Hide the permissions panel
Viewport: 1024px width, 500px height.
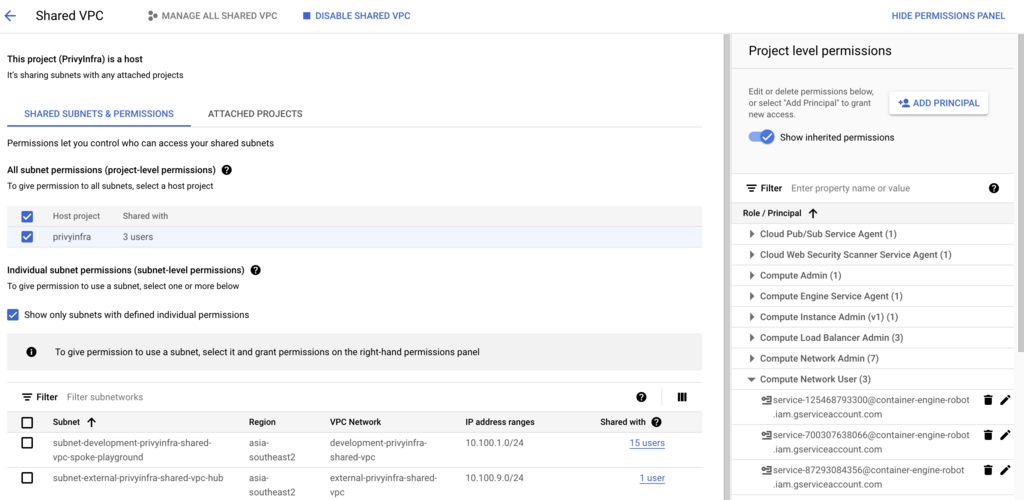point(948,16)
